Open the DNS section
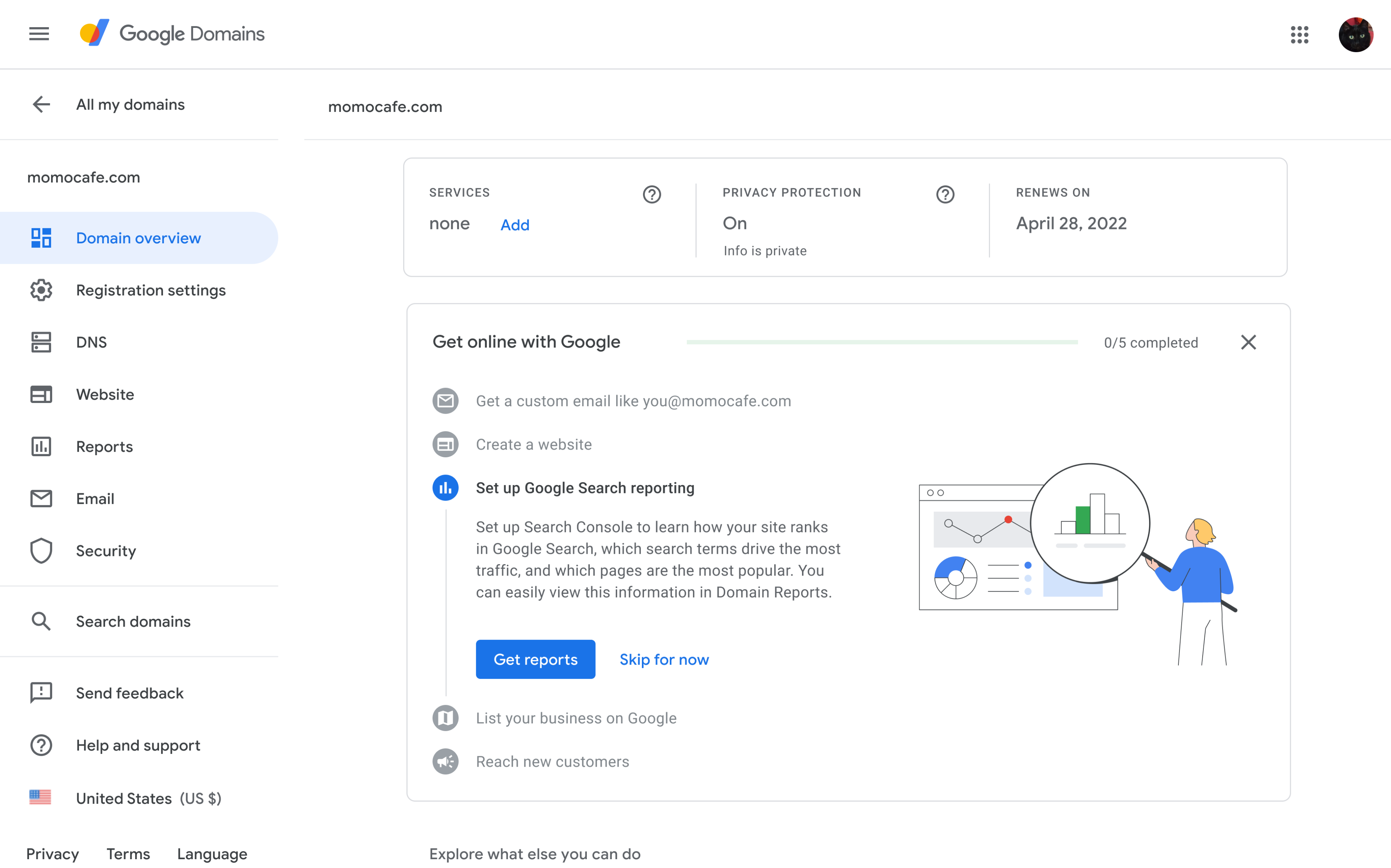The width and height of the screenshot is (1391, 868). 138,342
